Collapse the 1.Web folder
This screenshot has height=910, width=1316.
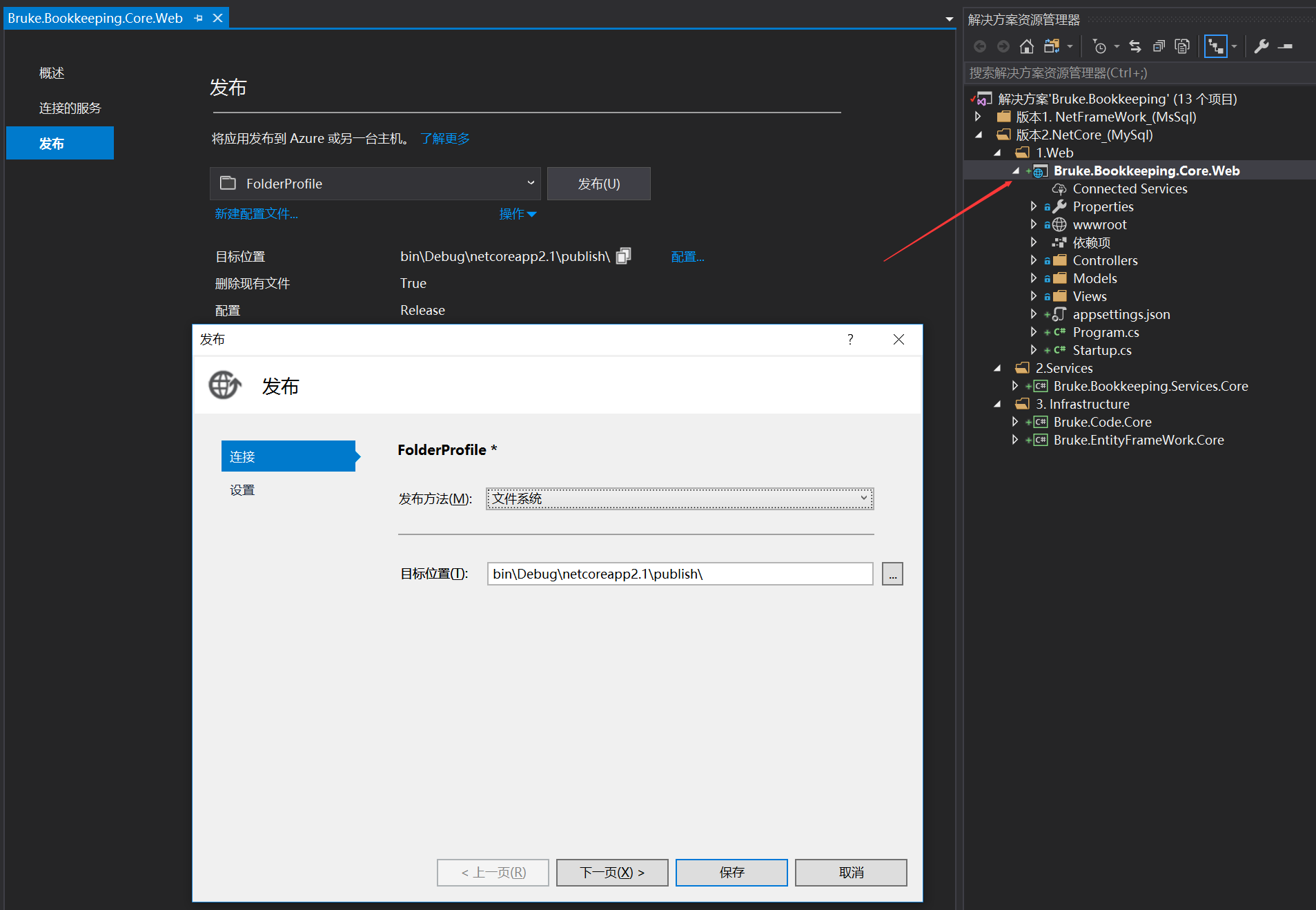997,153
